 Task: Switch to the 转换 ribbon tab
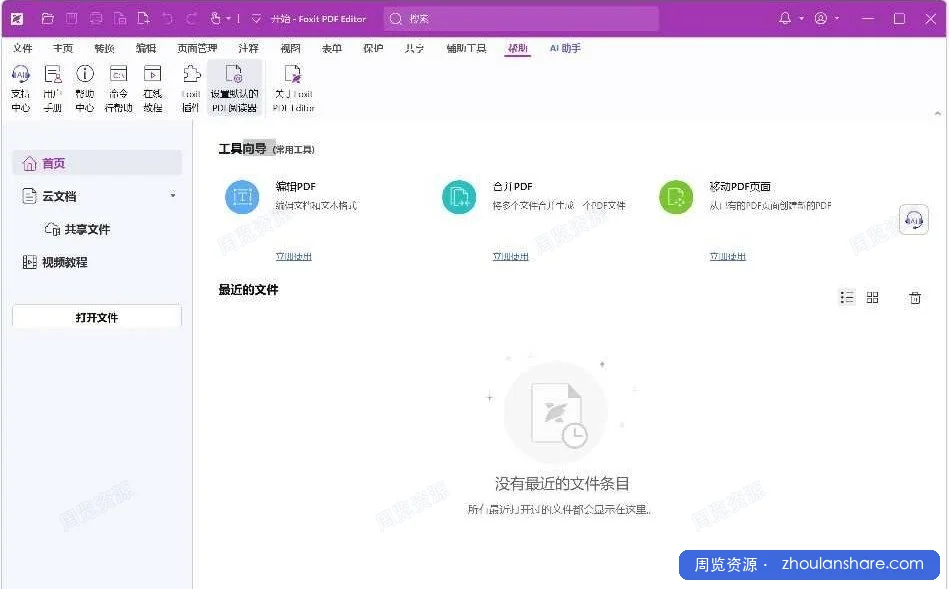coord(105,48)
